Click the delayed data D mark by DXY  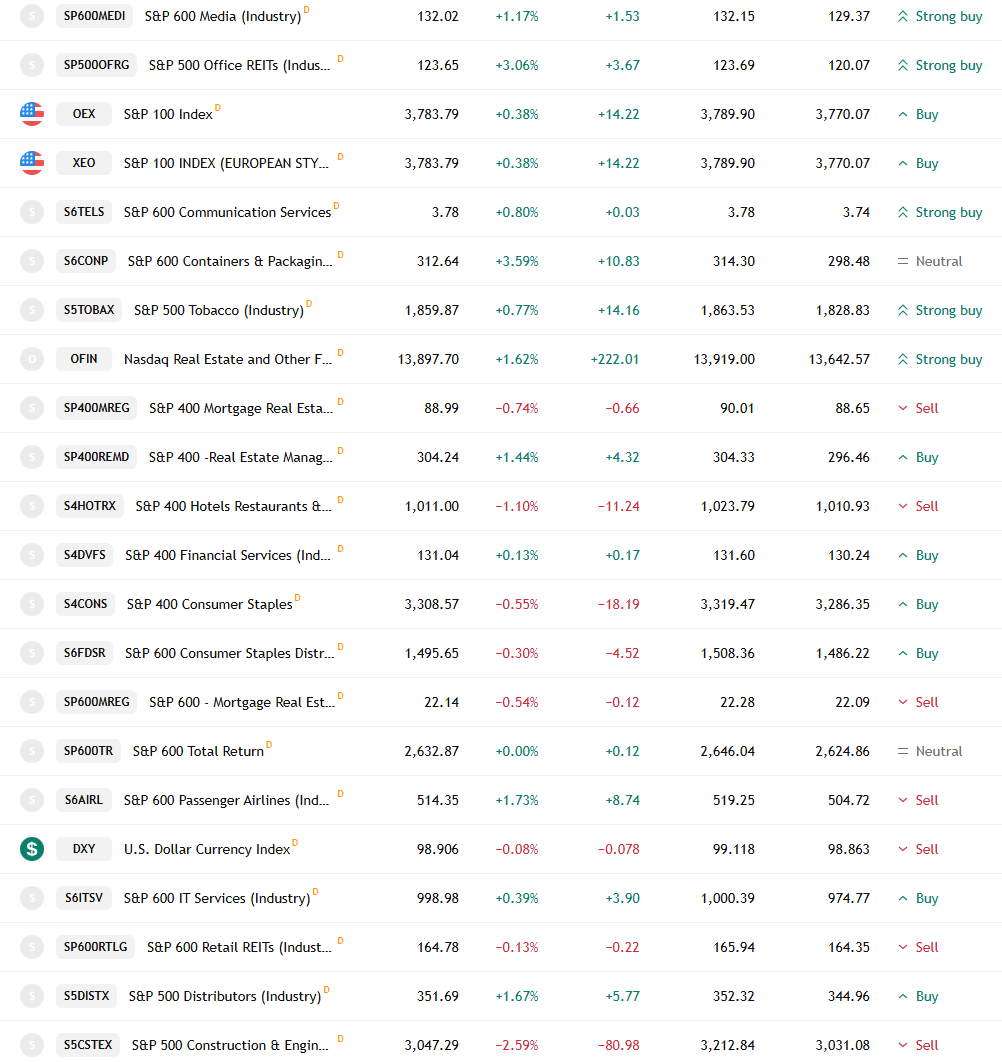[x=295, y=843]
